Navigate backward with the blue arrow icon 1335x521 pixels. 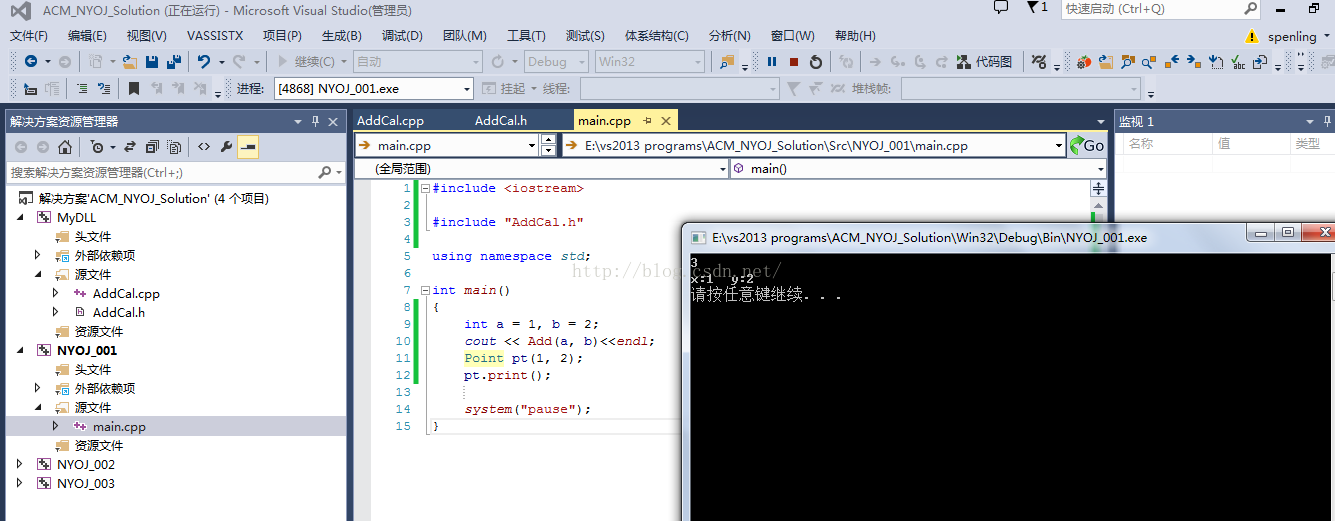click(x=31, y=62)
